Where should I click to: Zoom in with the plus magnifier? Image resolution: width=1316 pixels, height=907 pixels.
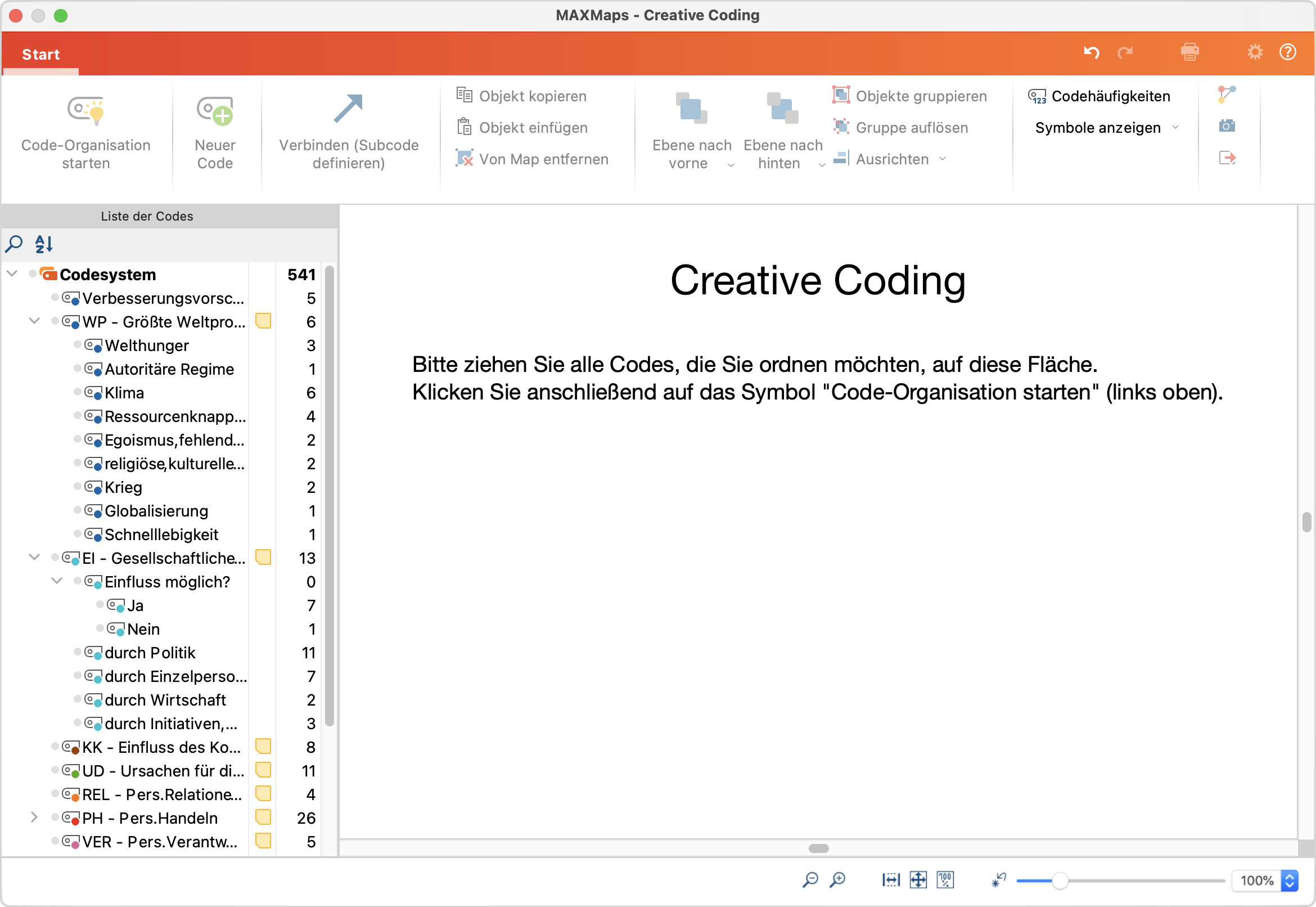click(x=837, y=881)
